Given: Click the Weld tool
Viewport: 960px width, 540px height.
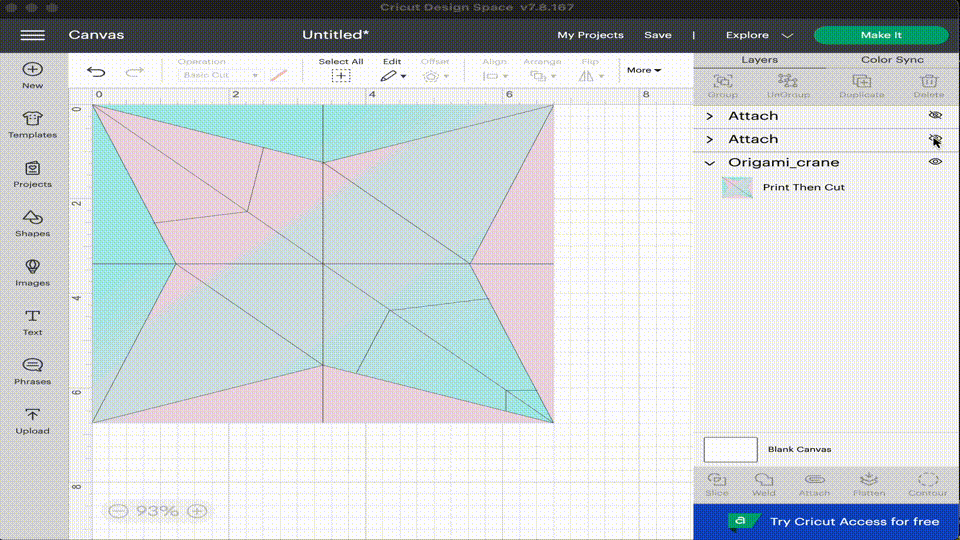Looking at the screenshot, I should pyautogui.click(x=763, y=484).
